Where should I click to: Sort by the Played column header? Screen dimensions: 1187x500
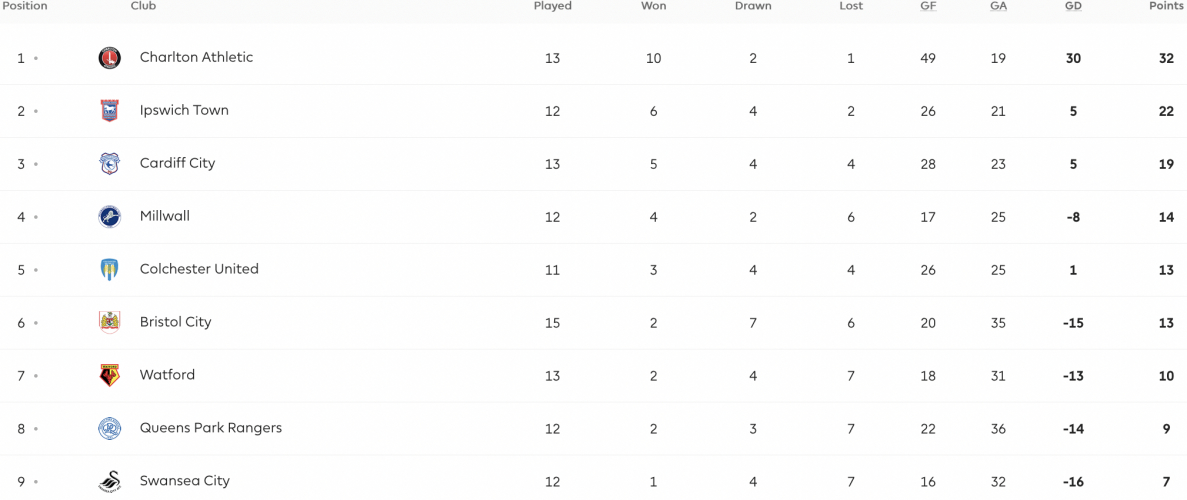pyautogui.click(x=553, y=6)
